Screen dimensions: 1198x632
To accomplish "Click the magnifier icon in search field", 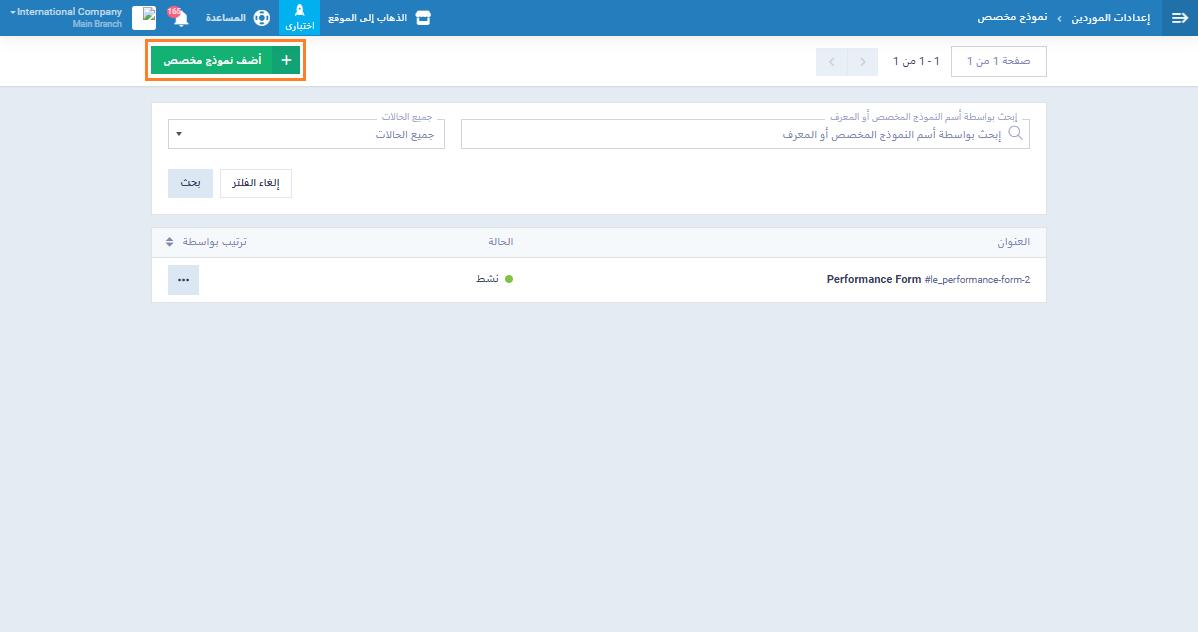I will click(x=1016, y=134).
